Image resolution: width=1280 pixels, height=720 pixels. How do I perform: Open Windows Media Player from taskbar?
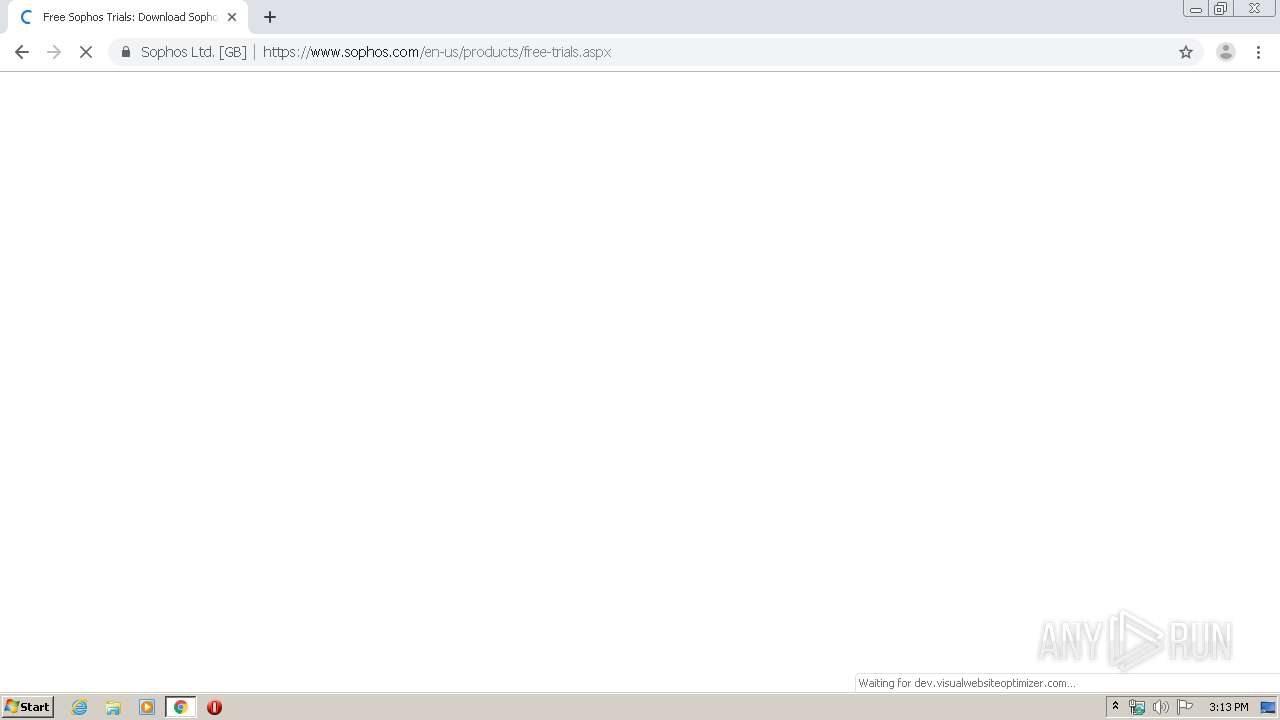(x=147, y=707)
